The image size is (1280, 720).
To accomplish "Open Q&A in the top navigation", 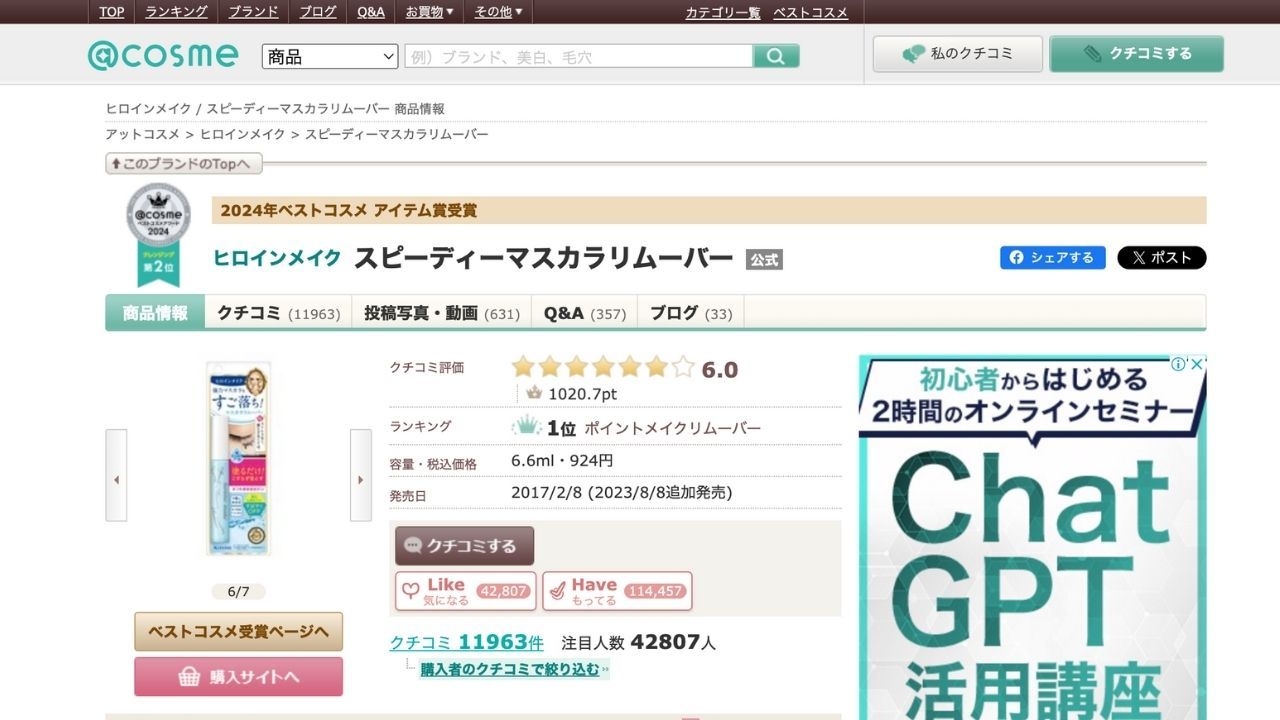I will click(371, 12).
